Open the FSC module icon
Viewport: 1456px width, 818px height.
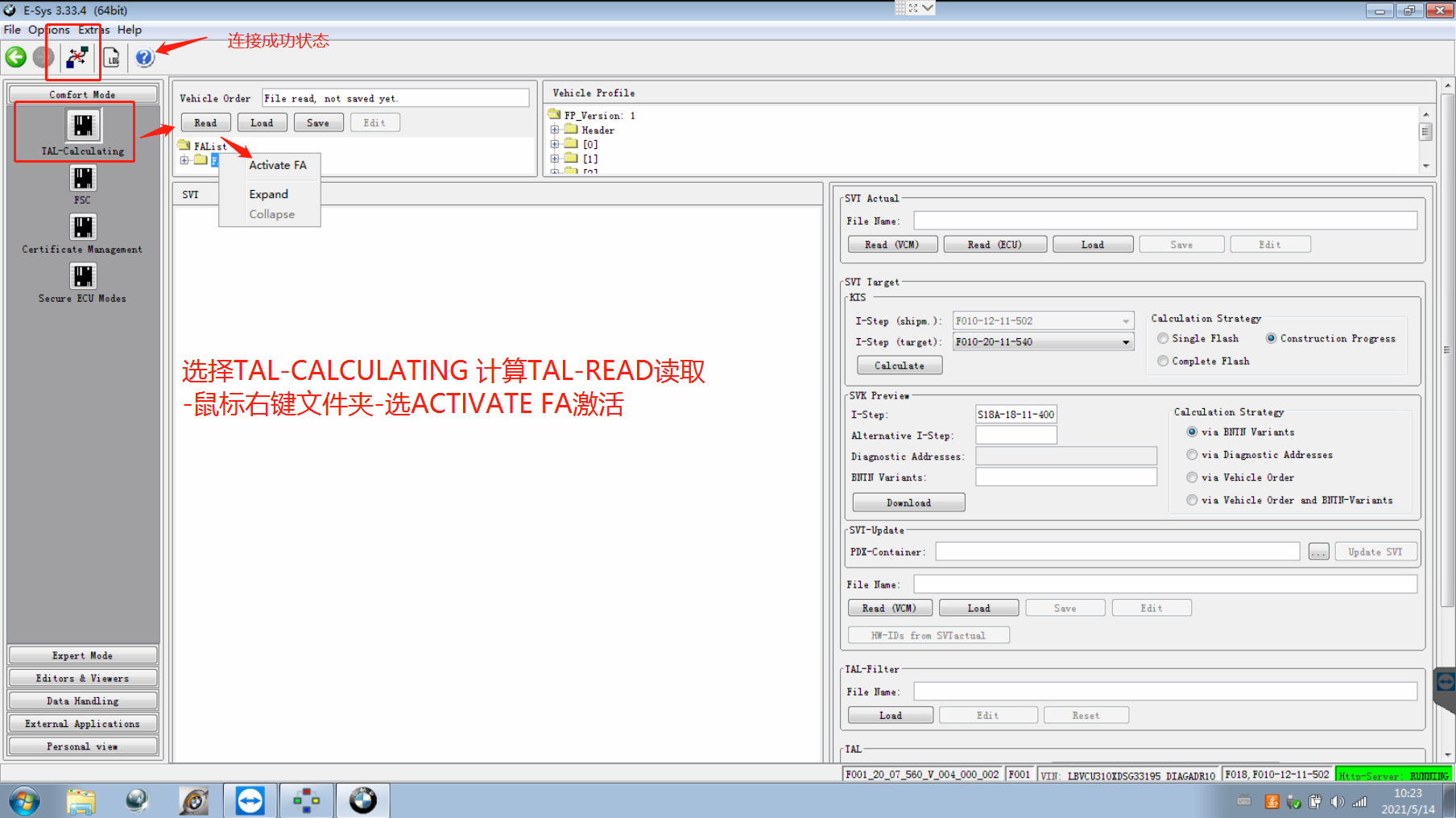pos(83,178)
